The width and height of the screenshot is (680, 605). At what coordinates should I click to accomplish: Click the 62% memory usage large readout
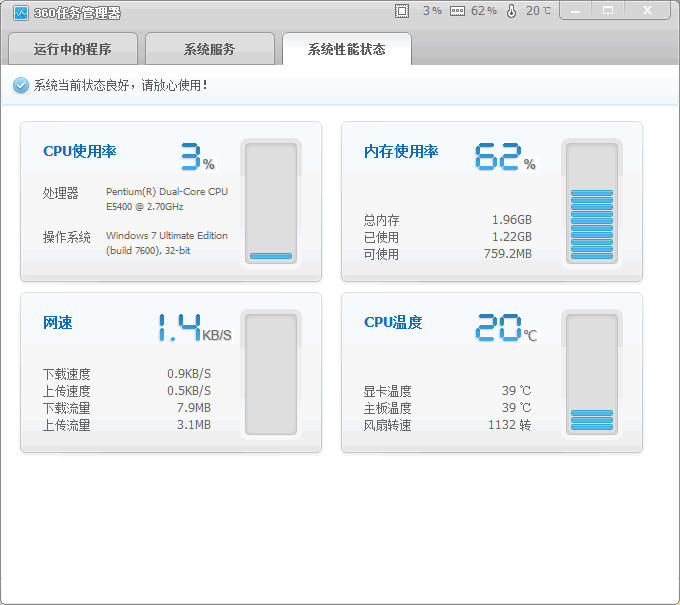tap(504, 157)
